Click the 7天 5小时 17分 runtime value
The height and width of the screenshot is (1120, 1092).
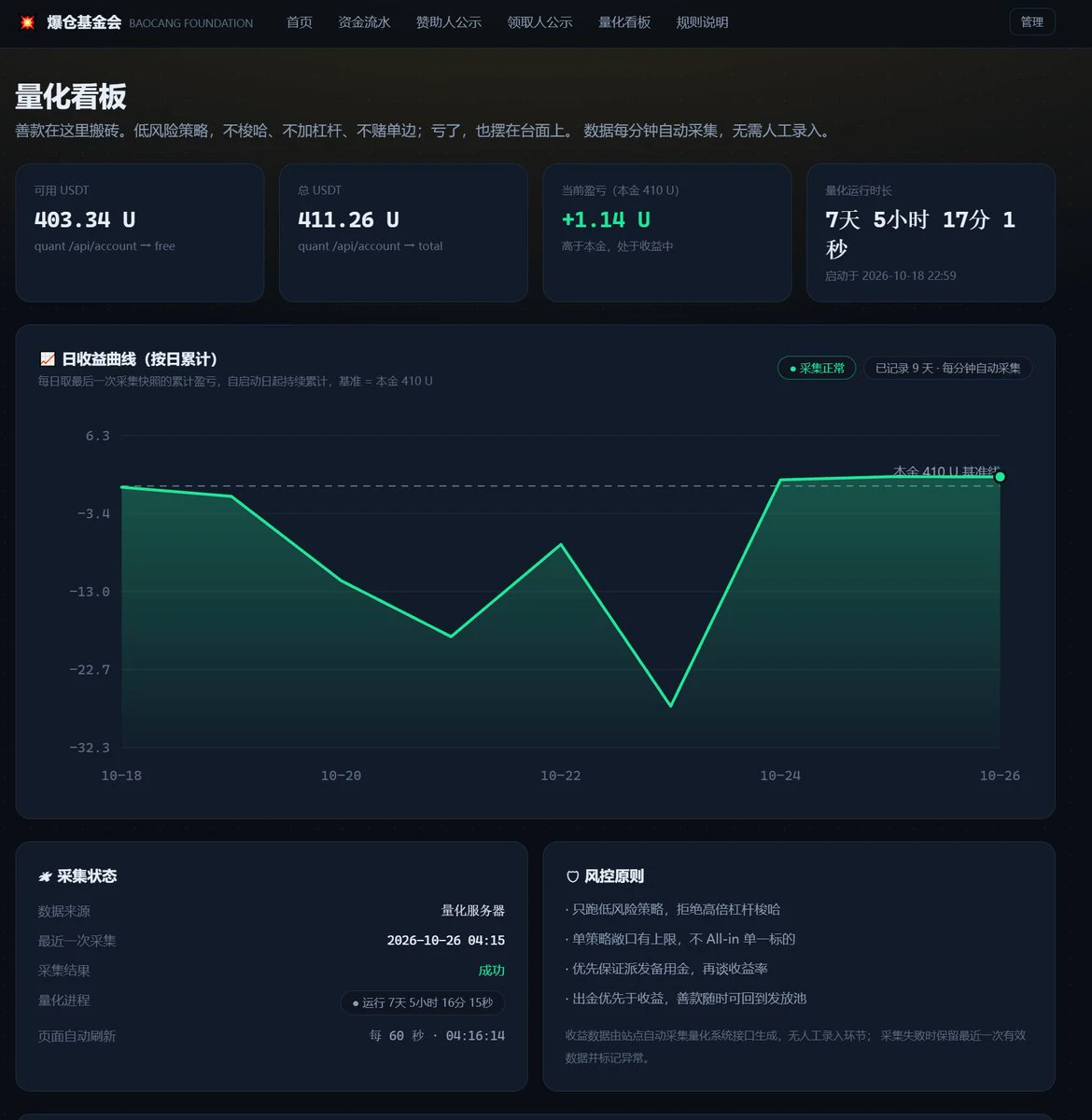pyautogui.click(x=920, y=234)
